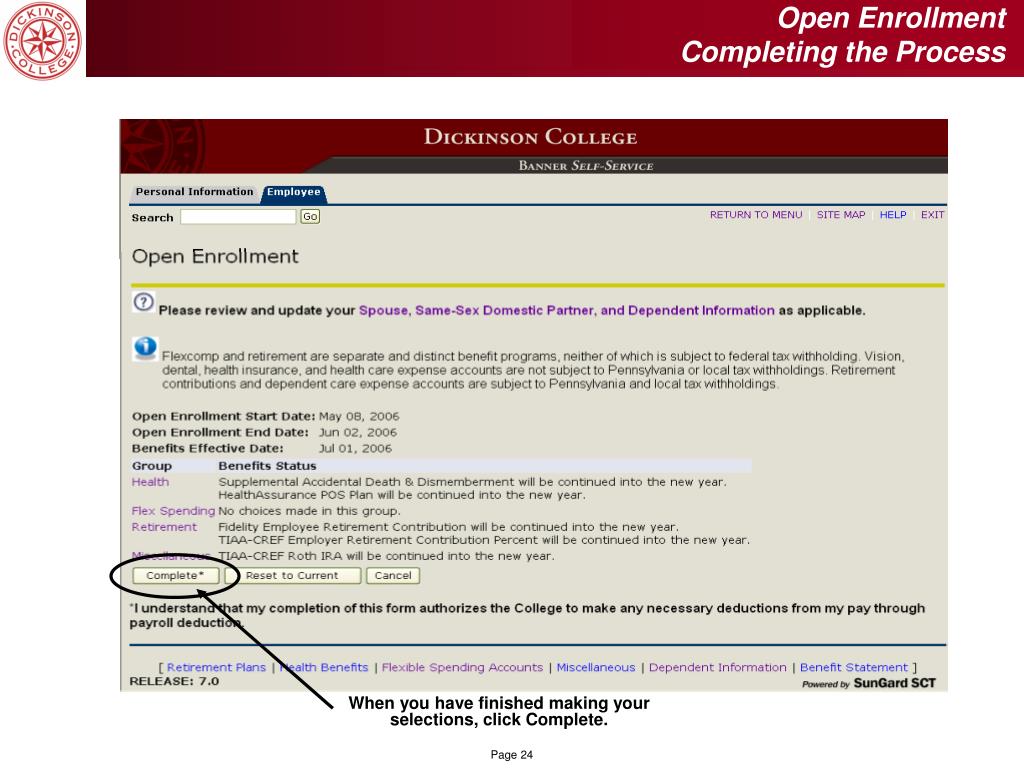The width and height of the screenshot is (1024, 768).
Task: Click the question mark help icon
Action: pos(144,302)
